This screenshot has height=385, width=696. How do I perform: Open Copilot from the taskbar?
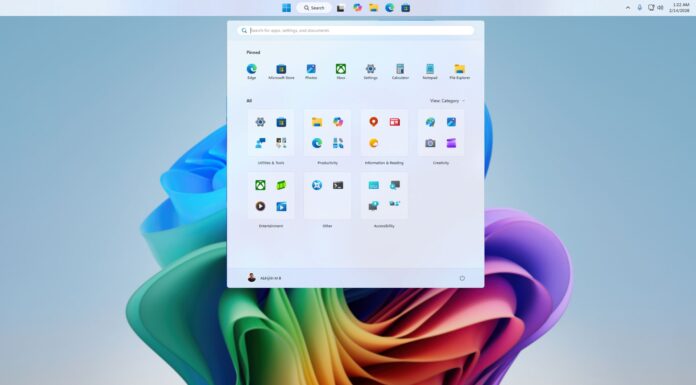357,8
